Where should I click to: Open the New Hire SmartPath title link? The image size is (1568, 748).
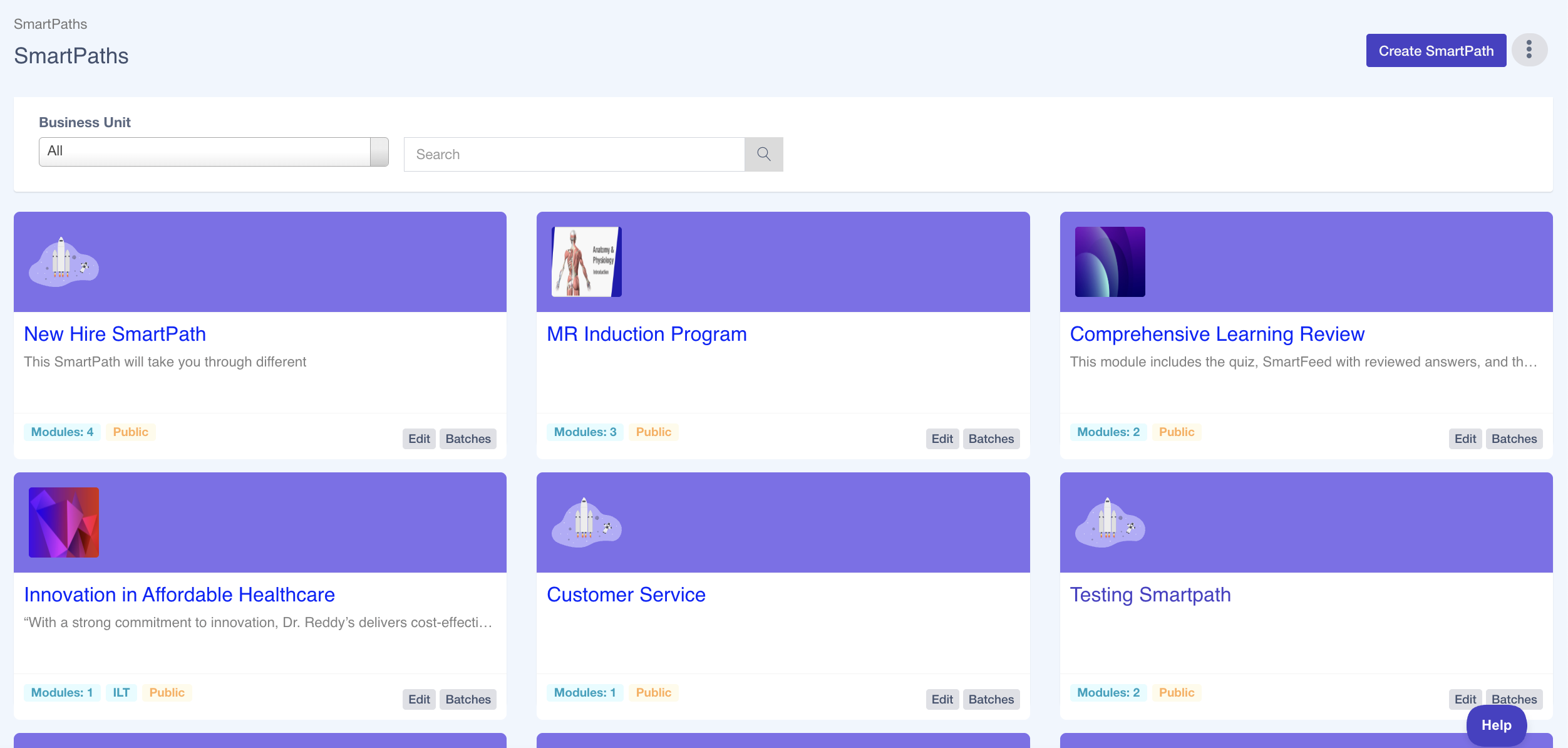(x=115, y=334)
